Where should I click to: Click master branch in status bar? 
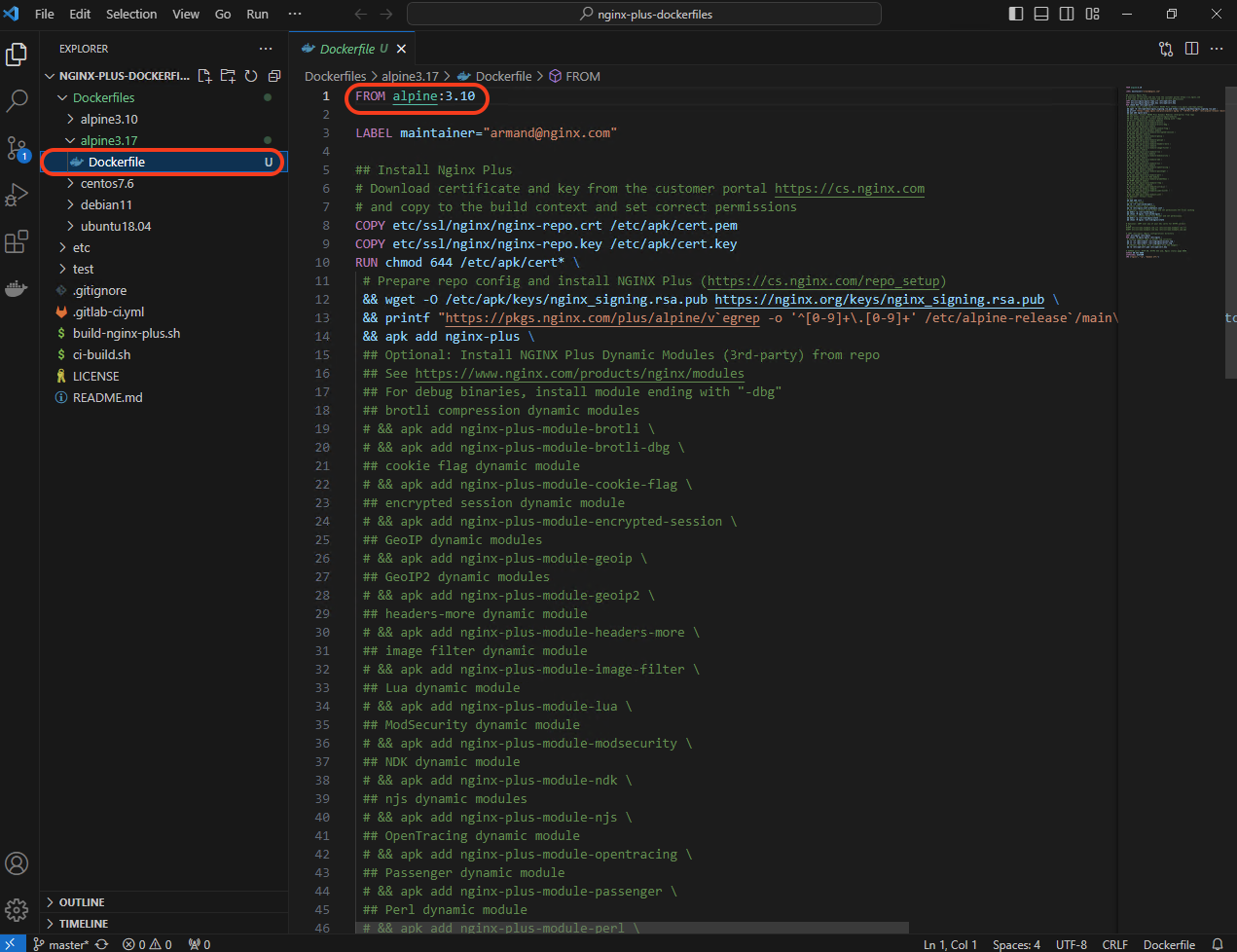click(61, 944)
